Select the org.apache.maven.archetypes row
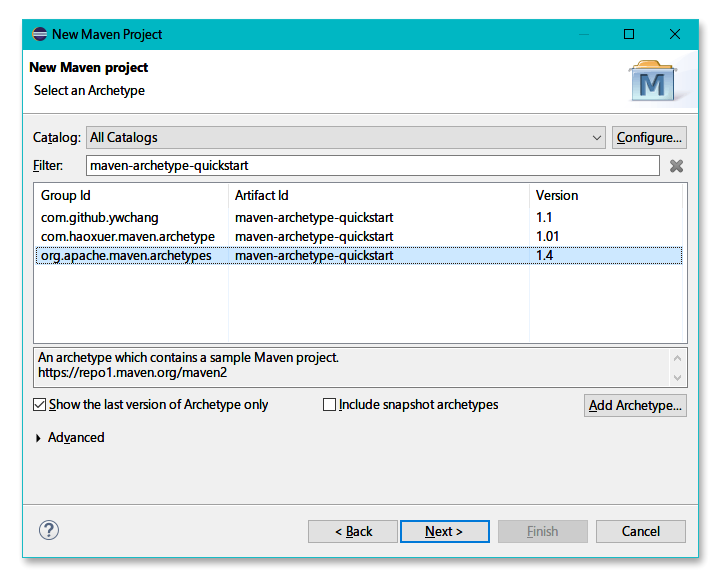724x582 pixels. 359,255
